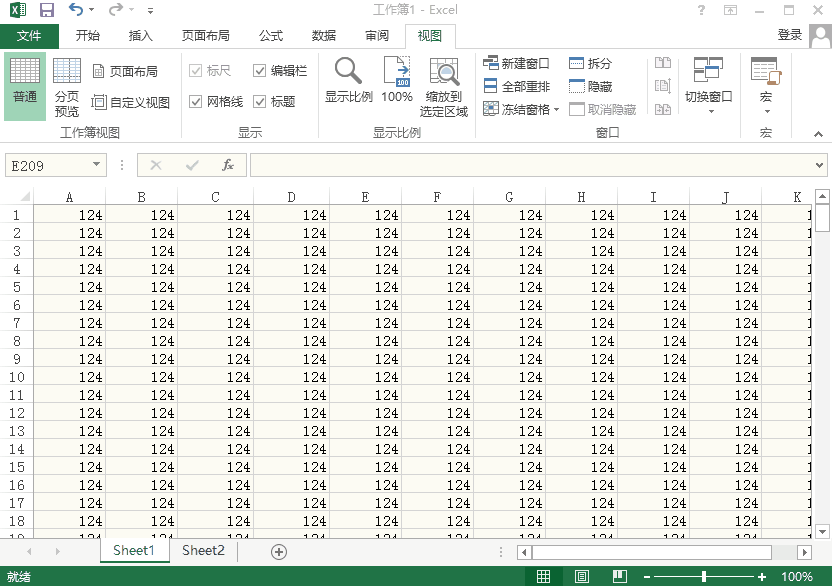832x586 pixels.
Task: Click the zoom out minus button
Action: [x=647, y=576]
